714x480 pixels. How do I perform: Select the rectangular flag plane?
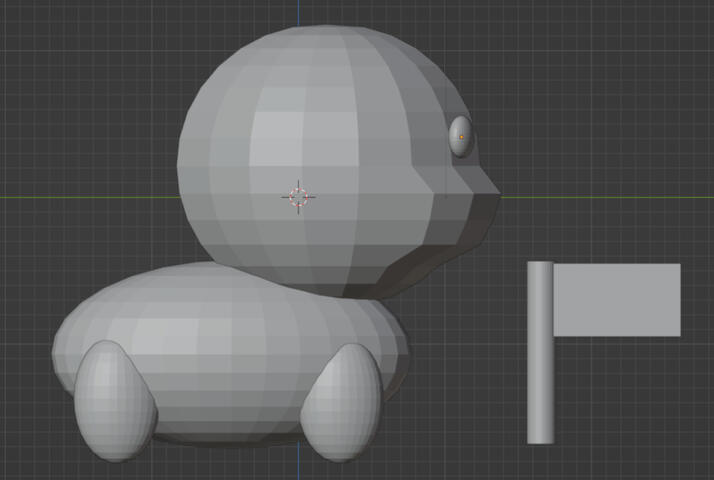coord(617,300)
